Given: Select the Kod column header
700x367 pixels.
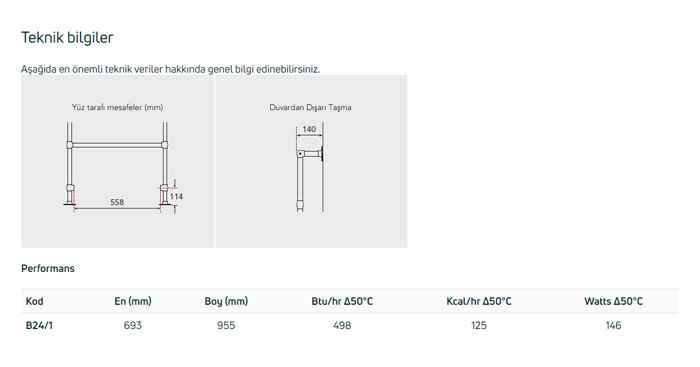Looking at the screenshot, I should coord(34,301).
